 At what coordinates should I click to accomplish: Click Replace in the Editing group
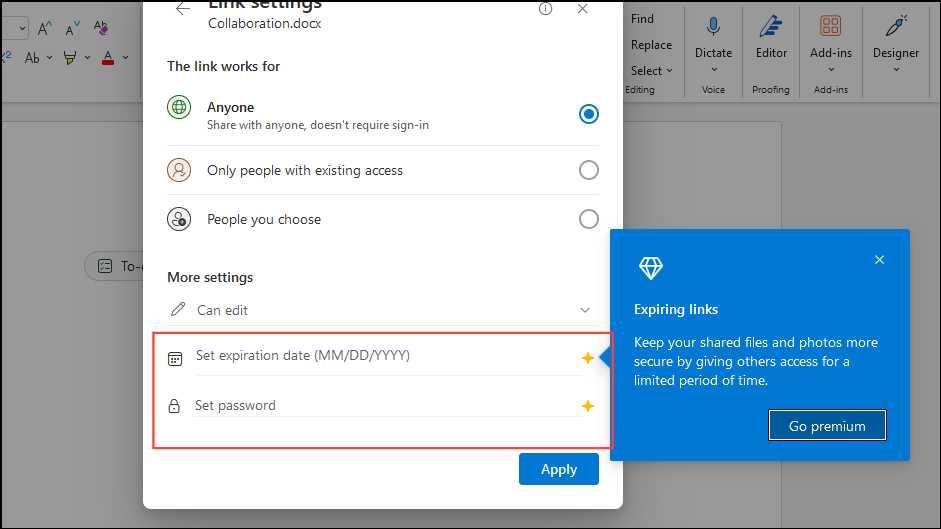pyautogui.click(x=651, y=45)
